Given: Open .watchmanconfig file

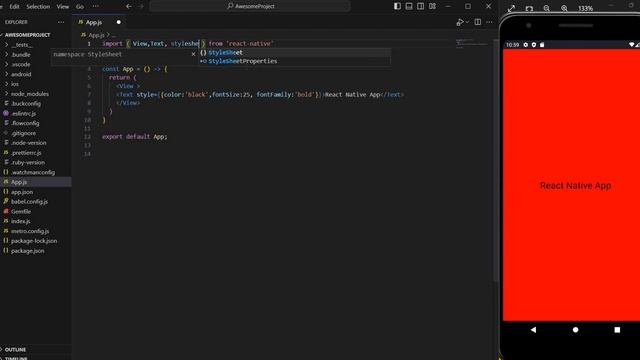Looking at the screenshot, I should pos(33,172).
